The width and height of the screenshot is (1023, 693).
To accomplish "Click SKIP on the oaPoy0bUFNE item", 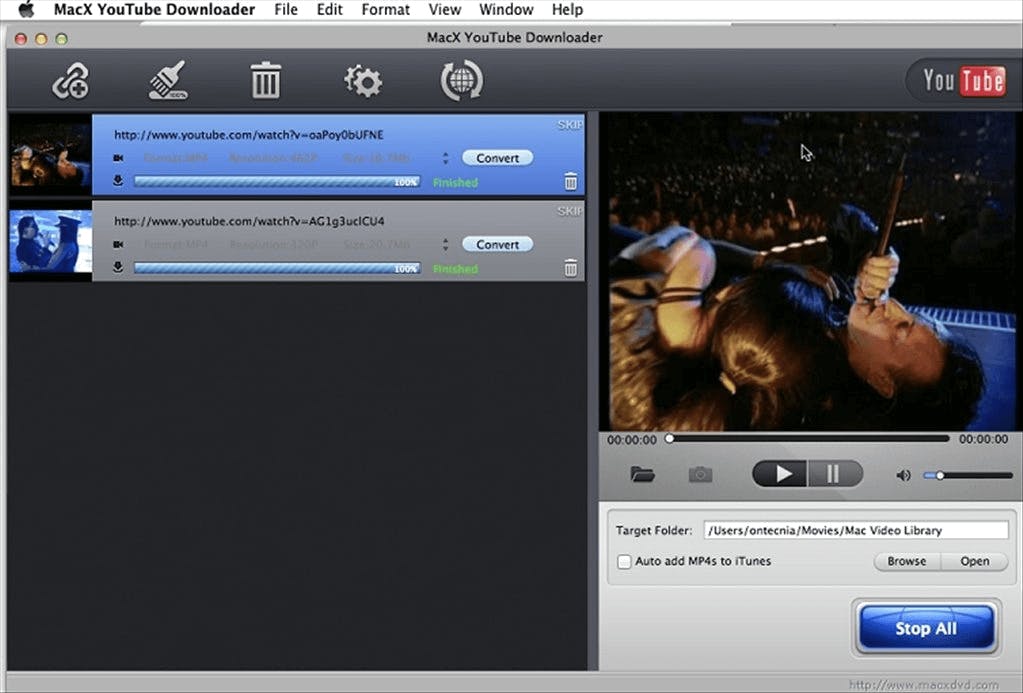I will (570, 125).
